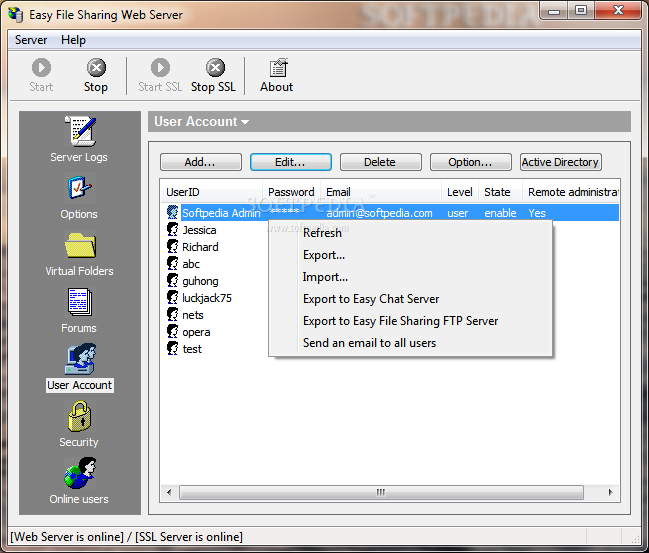649x553 pixels.
Task: Select the Richard user row
Action: pyautogui.click(x=200, y=247)
